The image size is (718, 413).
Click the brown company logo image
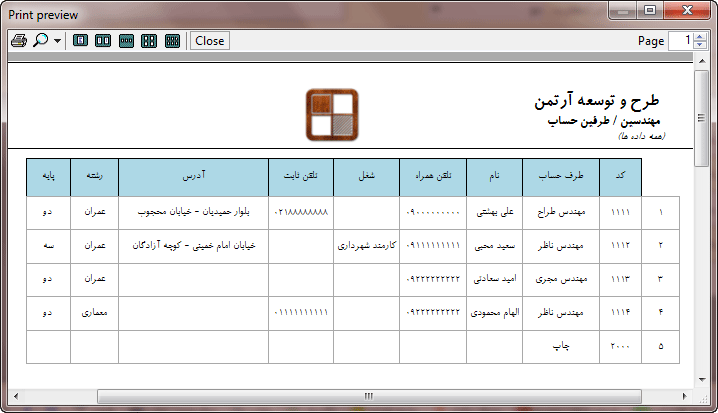click(332, 115)
